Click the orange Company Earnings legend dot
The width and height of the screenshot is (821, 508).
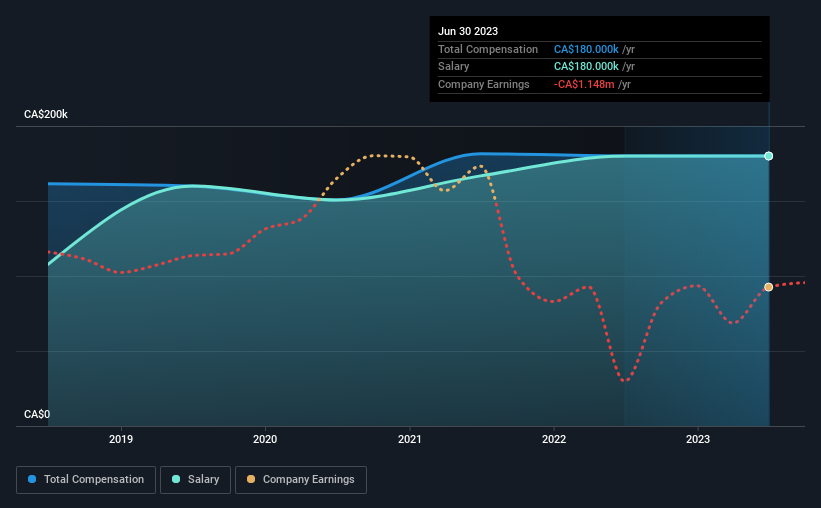tap(251, 479)
